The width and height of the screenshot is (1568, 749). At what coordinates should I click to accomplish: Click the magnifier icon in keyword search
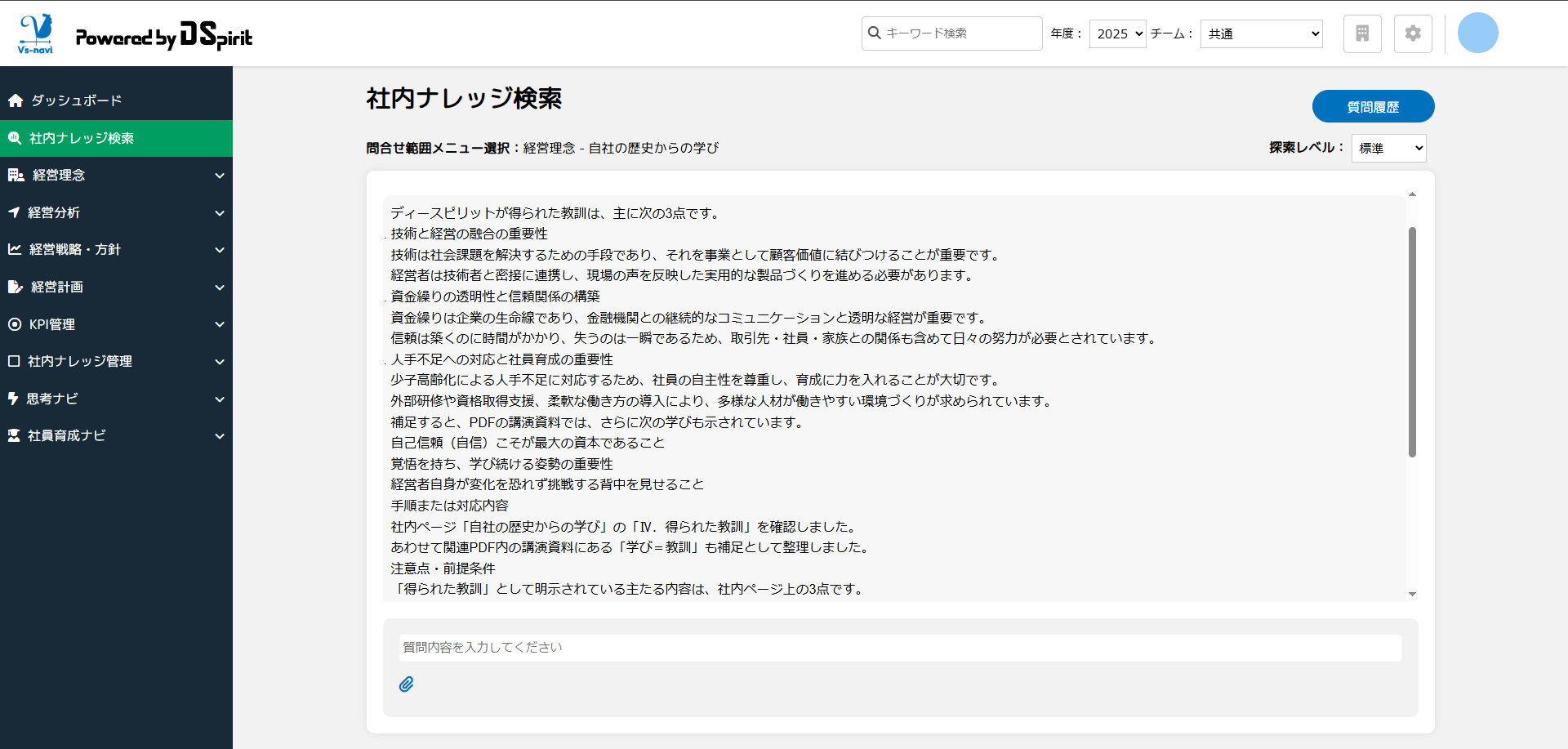pyautogui.click(x=875, y=33)
